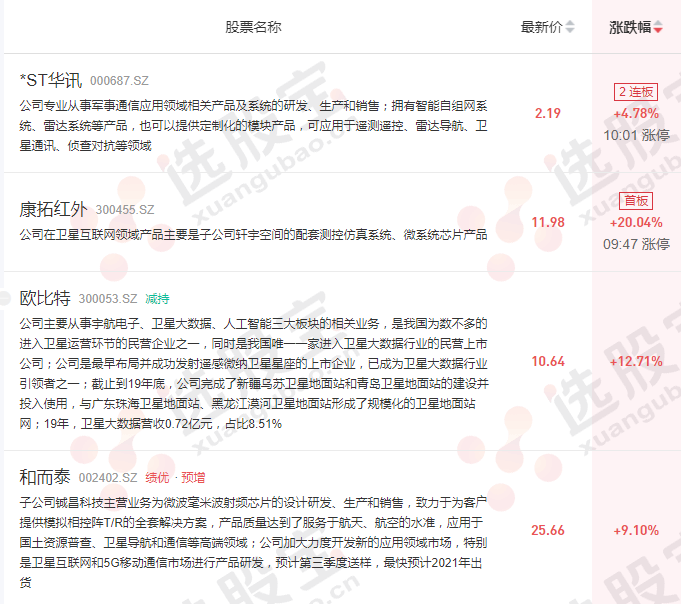
Task: Select the price 10.64
Action: coord(548,361)
